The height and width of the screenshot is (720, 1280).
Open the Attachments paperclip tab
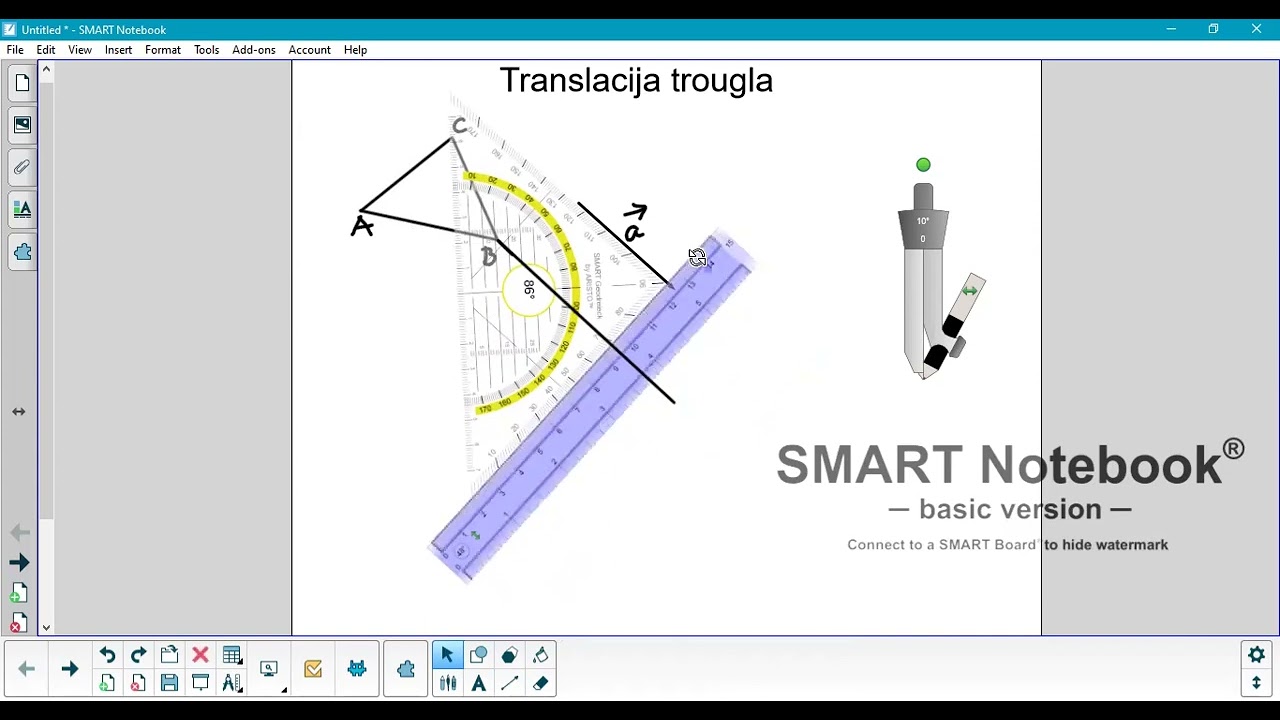pos(22,167)
